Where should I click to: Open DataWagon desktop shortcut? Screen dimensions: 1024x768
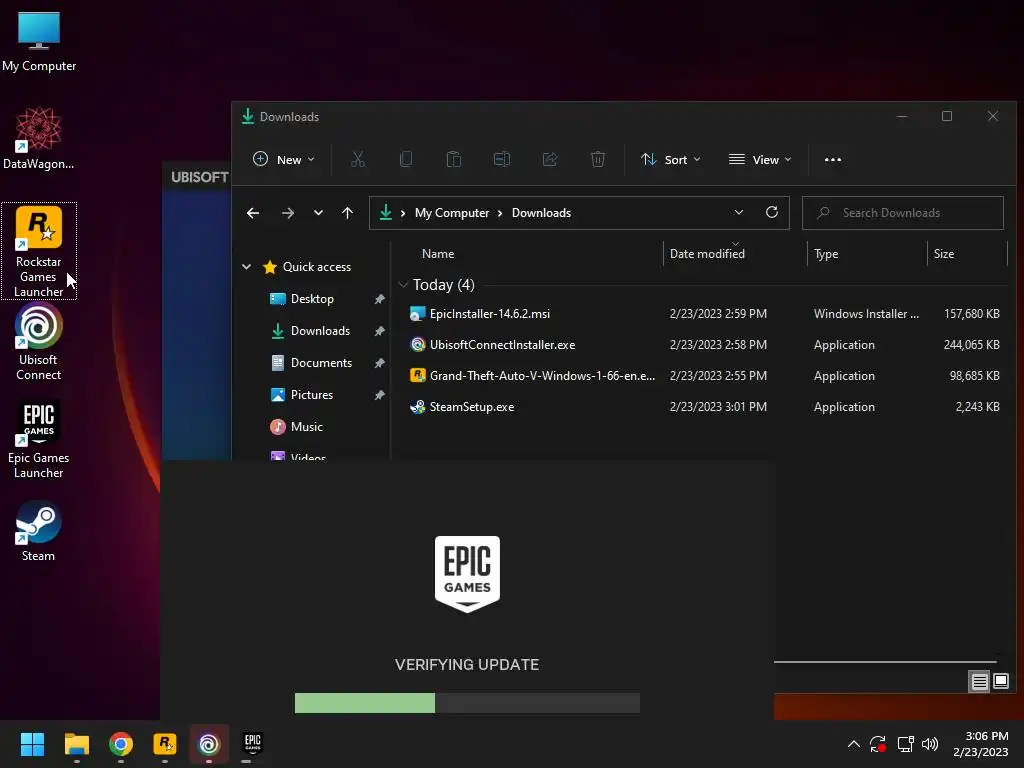pyautogui.click(x=39, y=138)
